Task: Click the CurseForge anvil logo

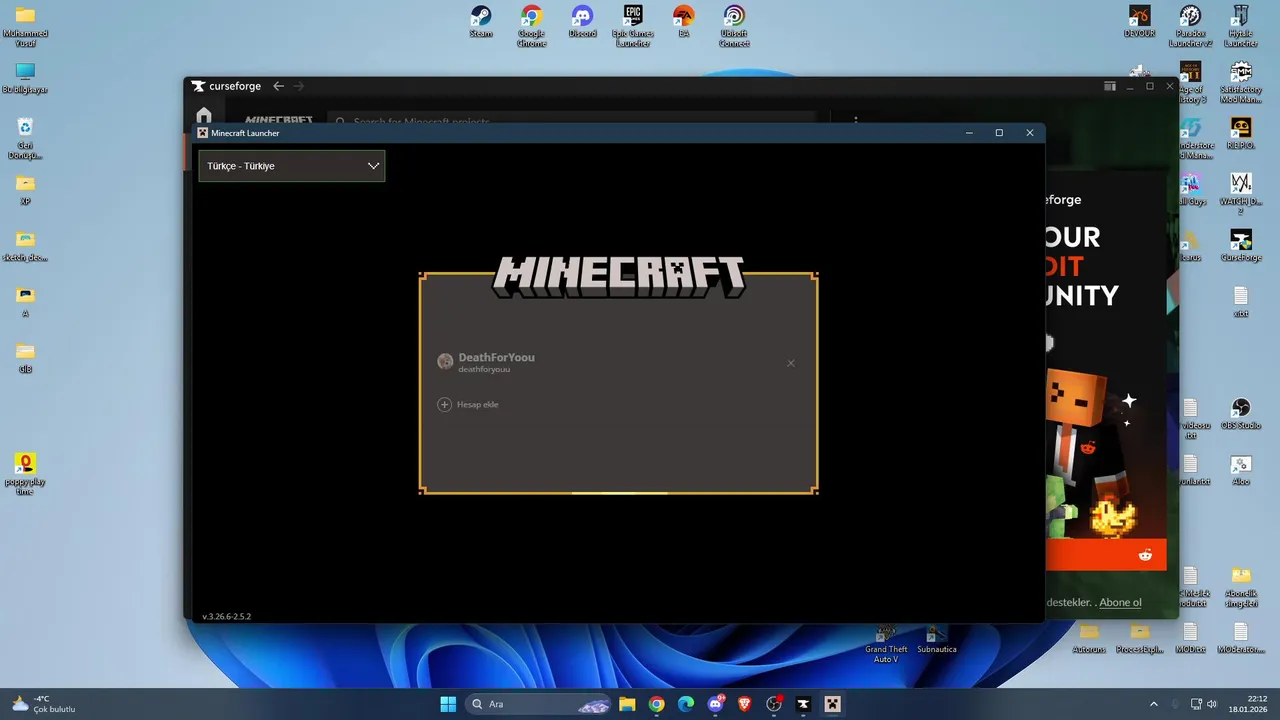Action: coord(198,86)
